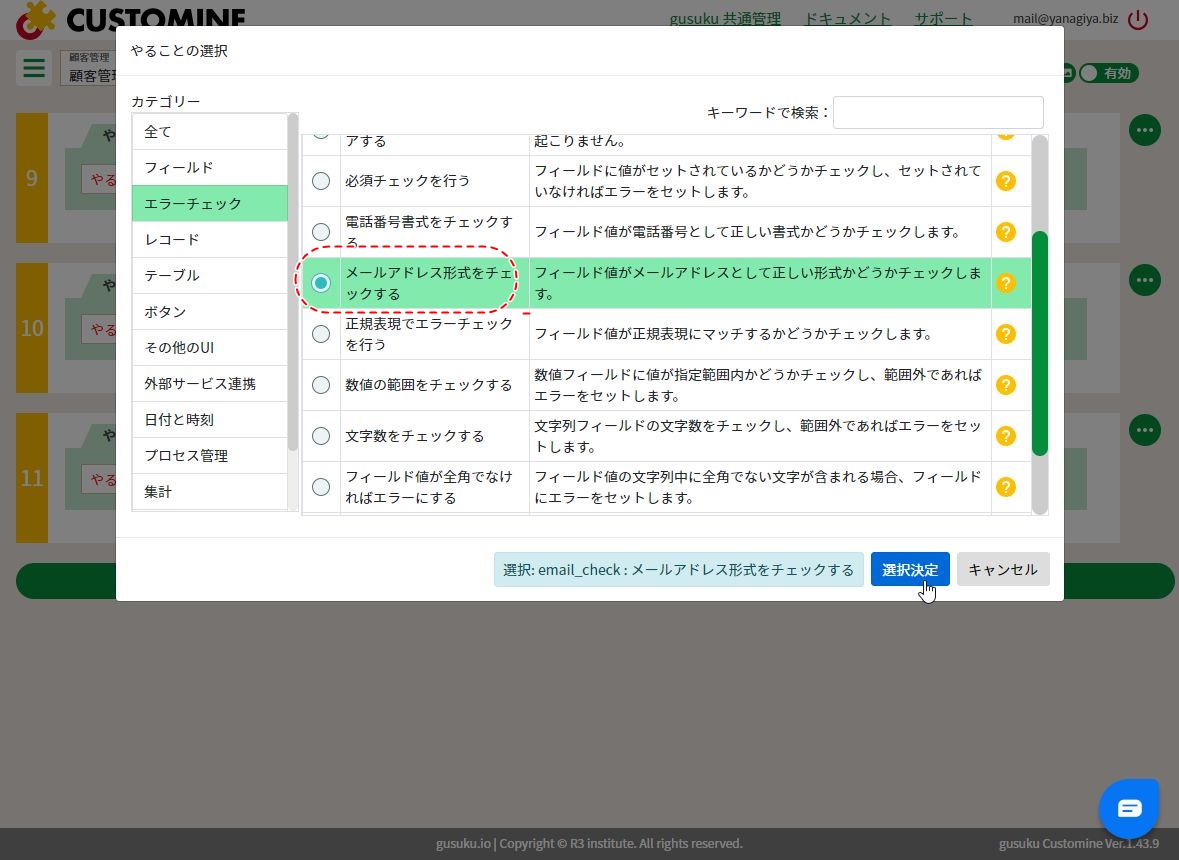
Task: Click the power logout icon
Action: pos(1138,19)
